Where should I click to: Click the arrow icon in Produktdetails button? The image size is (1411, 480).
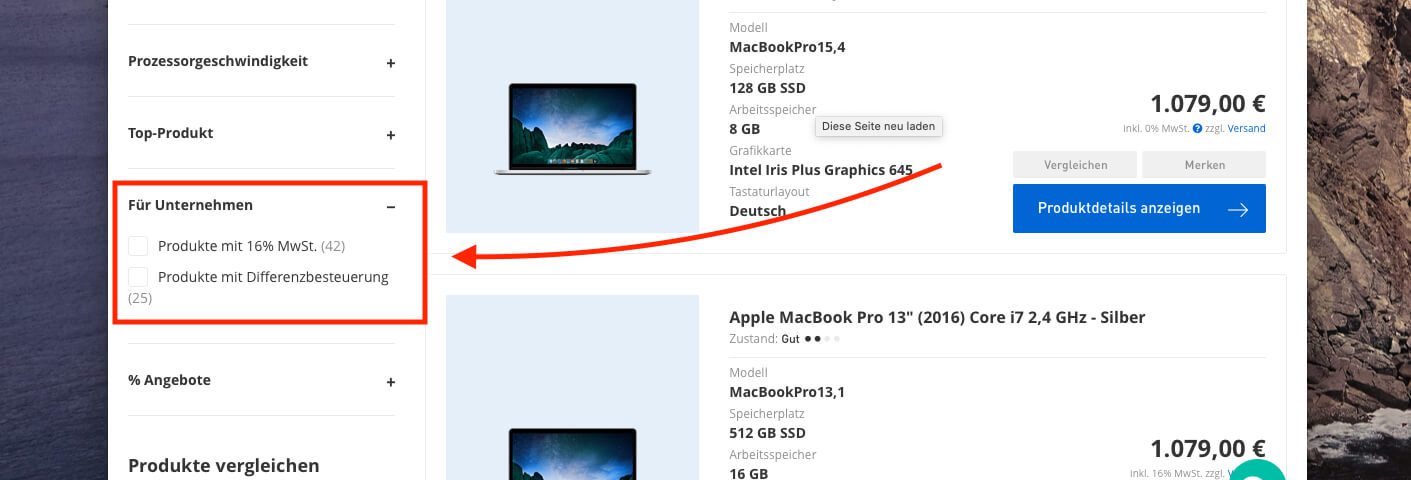pos(1238,209)
